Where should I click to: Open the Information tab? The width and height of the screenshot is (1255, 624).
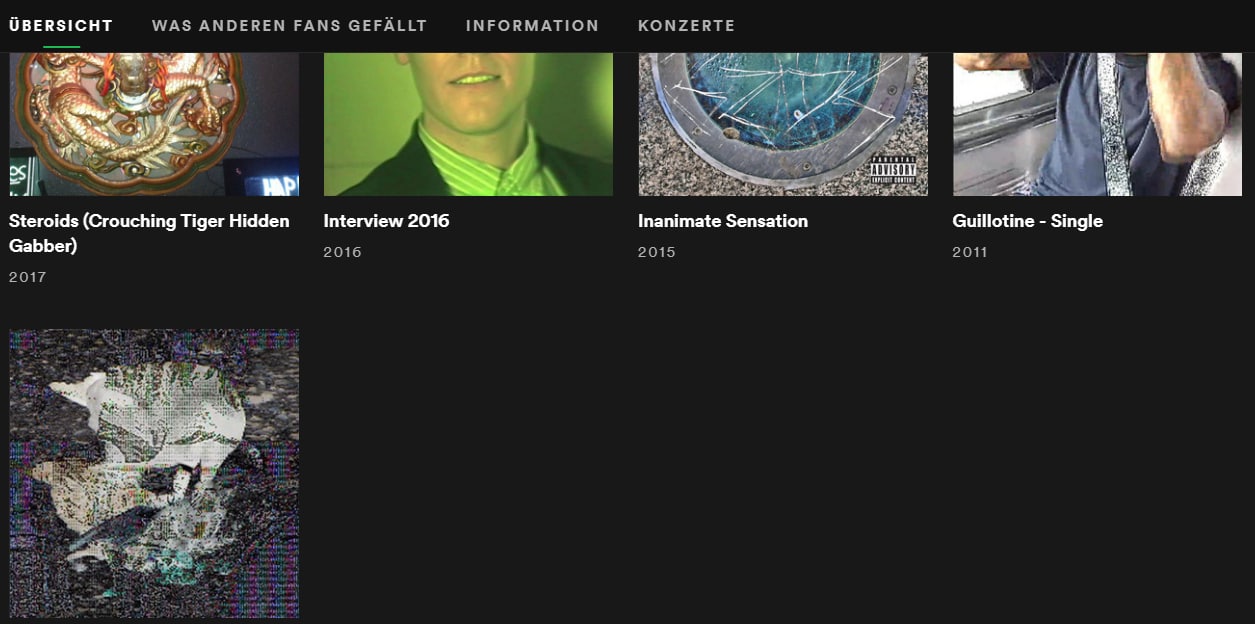tap(532, 26)
